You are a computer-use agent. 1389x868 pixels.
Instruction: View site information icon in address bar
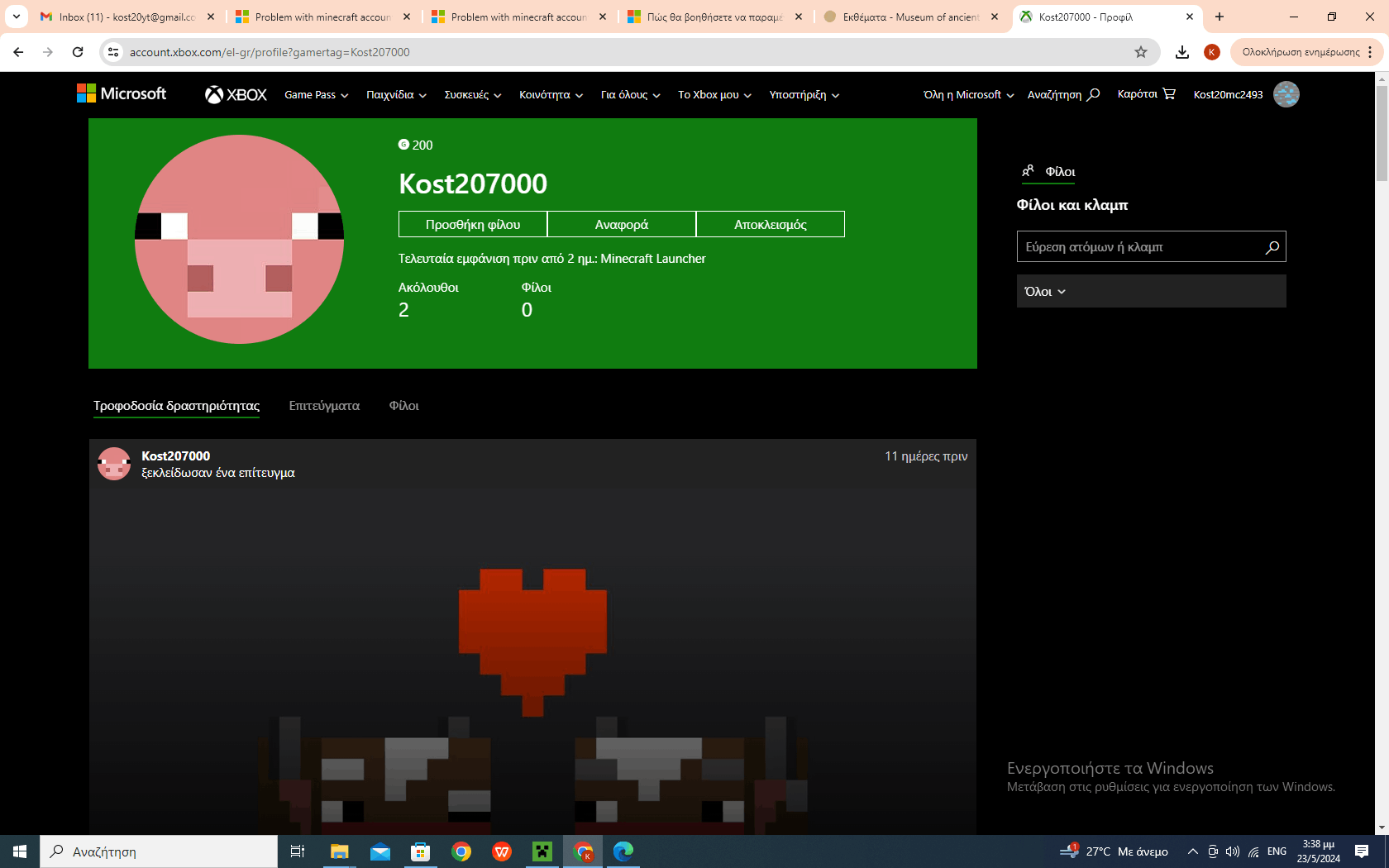[x=113, y=52]
